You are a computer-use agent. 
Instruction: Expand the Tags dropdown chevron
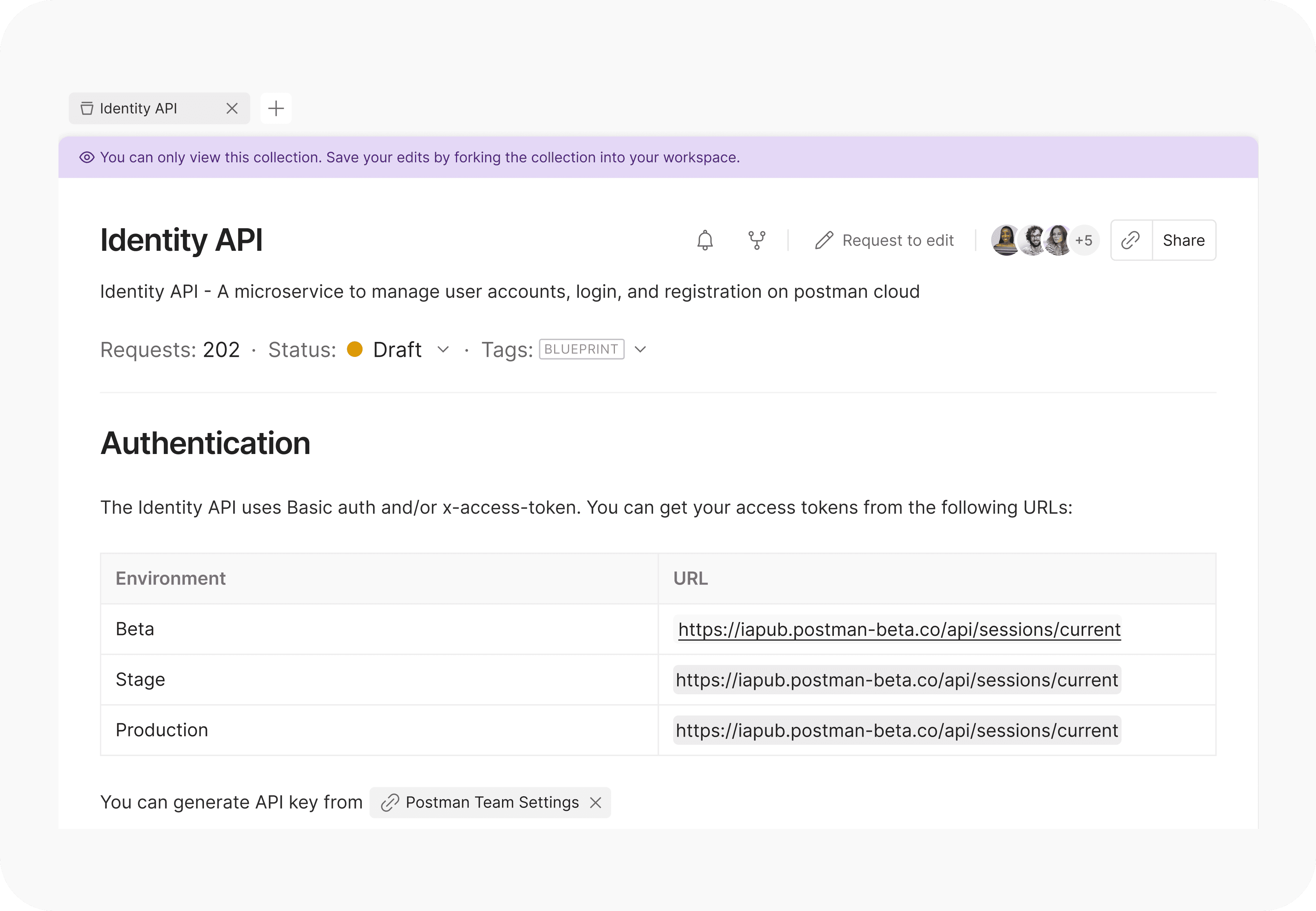point(640,349)
